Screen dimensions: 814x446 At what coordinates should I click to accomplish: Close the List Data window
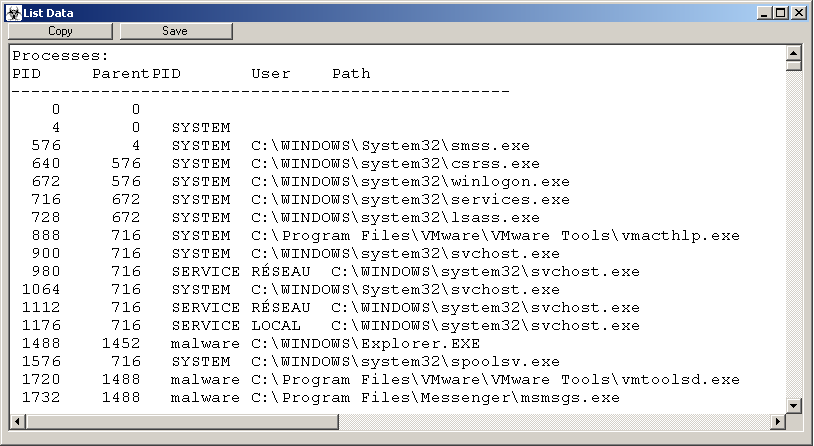800,13
